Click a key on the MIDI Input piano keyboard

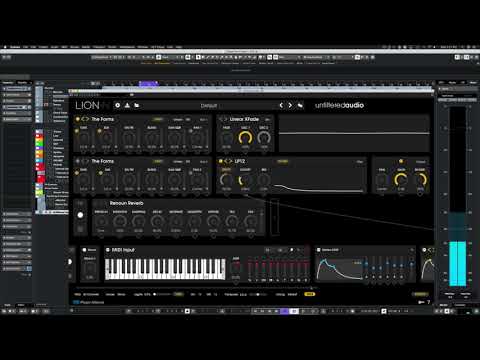click(165, 269)
